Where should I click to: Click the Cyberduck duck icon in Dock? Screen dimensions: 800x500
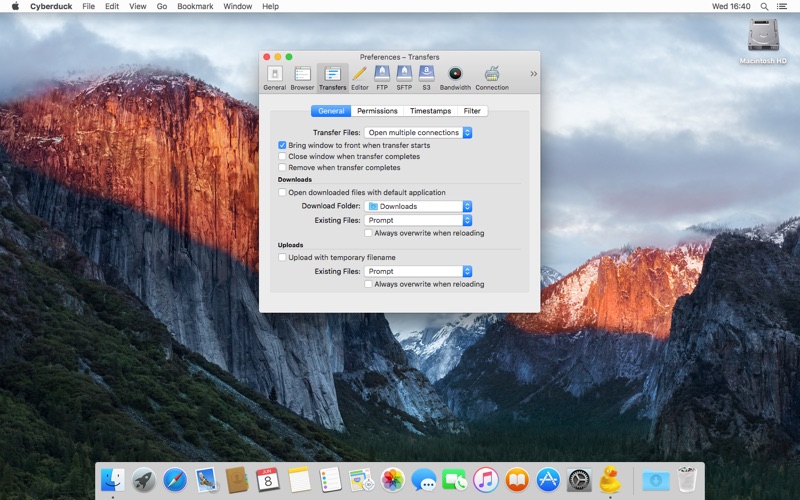(x=610, y=479)
